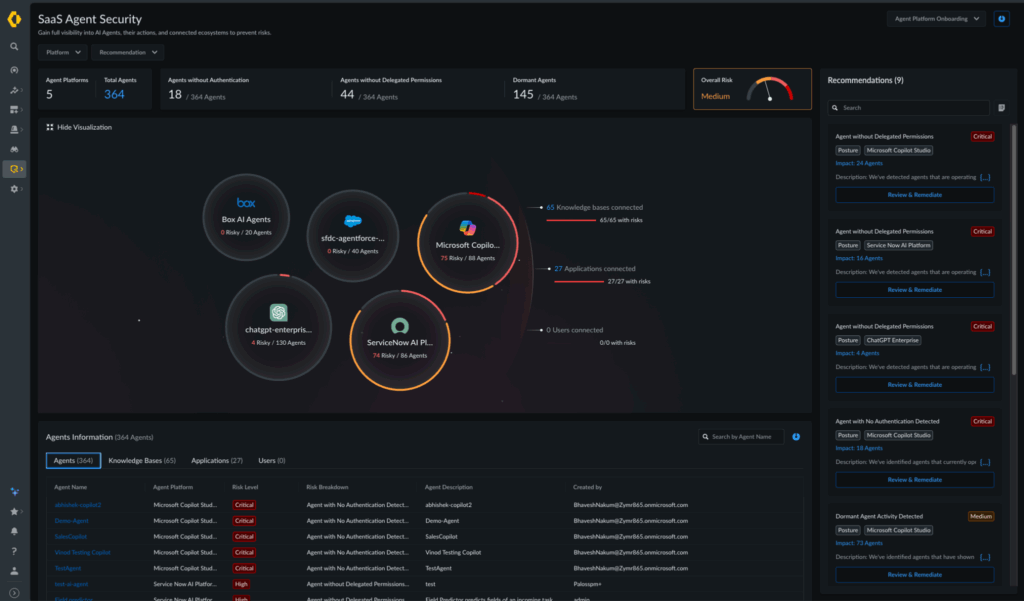Click the Overall Risk gauge
The image size is (1024, 601).
click(x=768, y=89)
